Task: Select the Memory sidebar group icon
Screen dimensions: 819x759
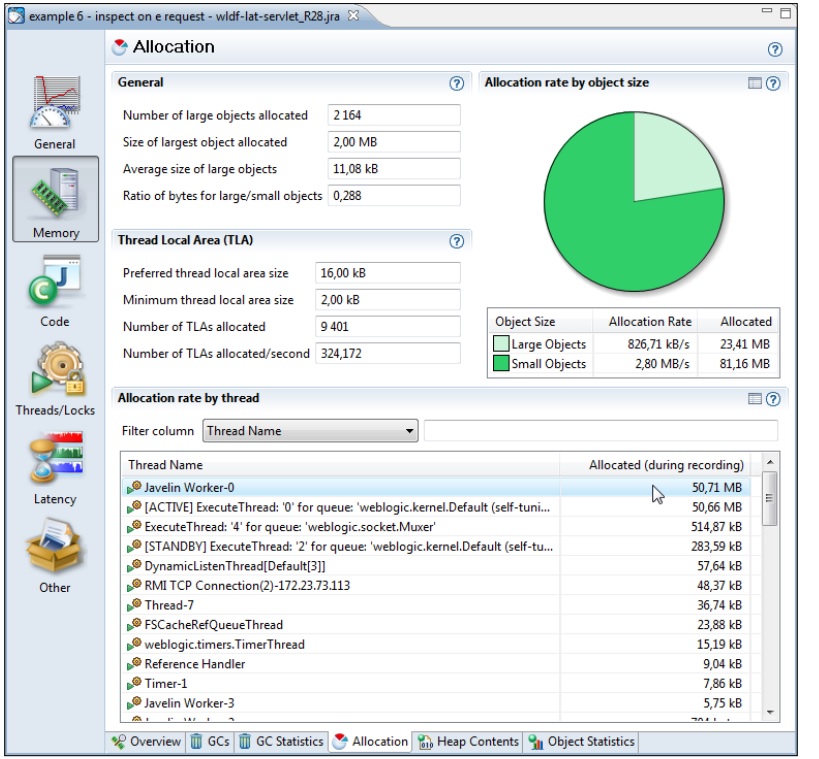Action: [55, 198]
